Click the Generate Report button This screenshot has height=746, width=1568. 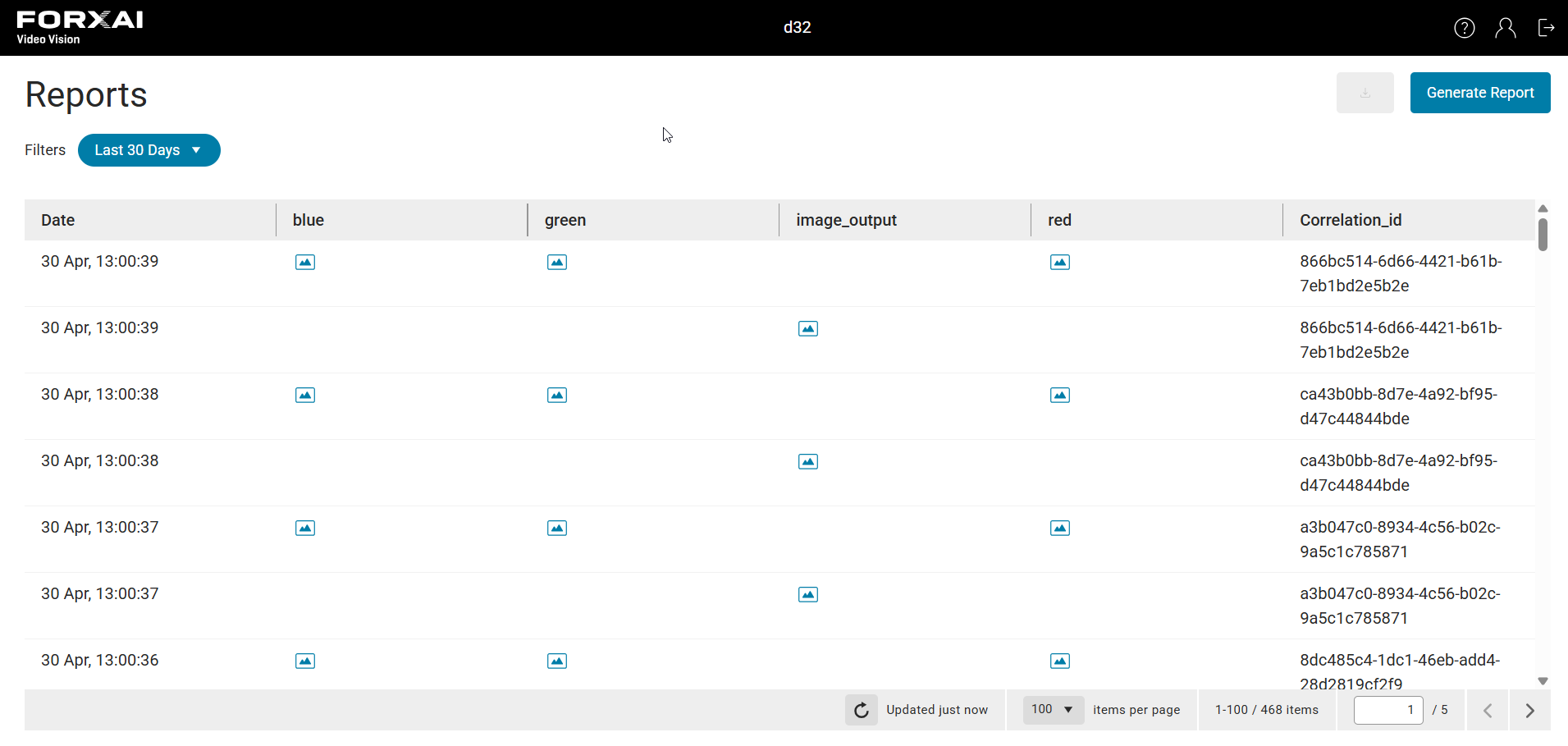tap(1480, 93)
